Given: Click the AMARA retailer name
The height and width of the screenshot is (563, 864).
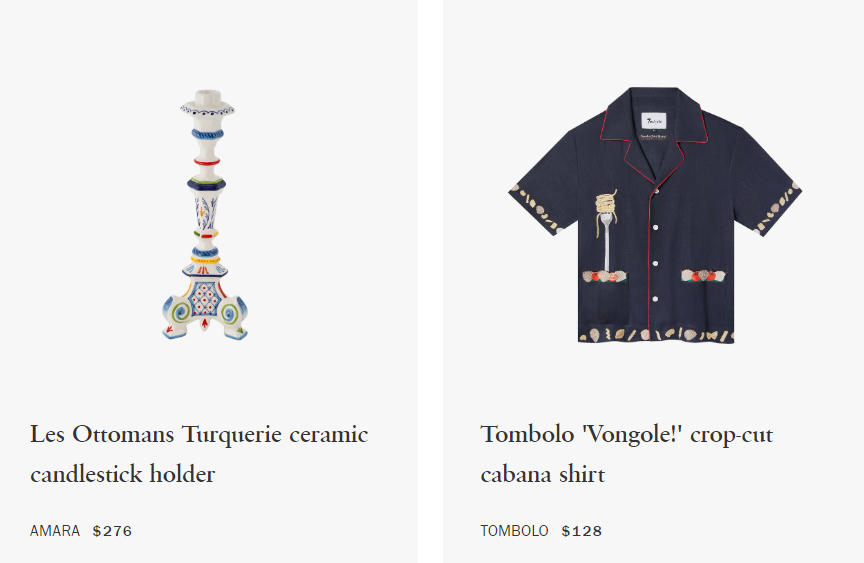Looking at the screenshot, I should coord(55,531).
